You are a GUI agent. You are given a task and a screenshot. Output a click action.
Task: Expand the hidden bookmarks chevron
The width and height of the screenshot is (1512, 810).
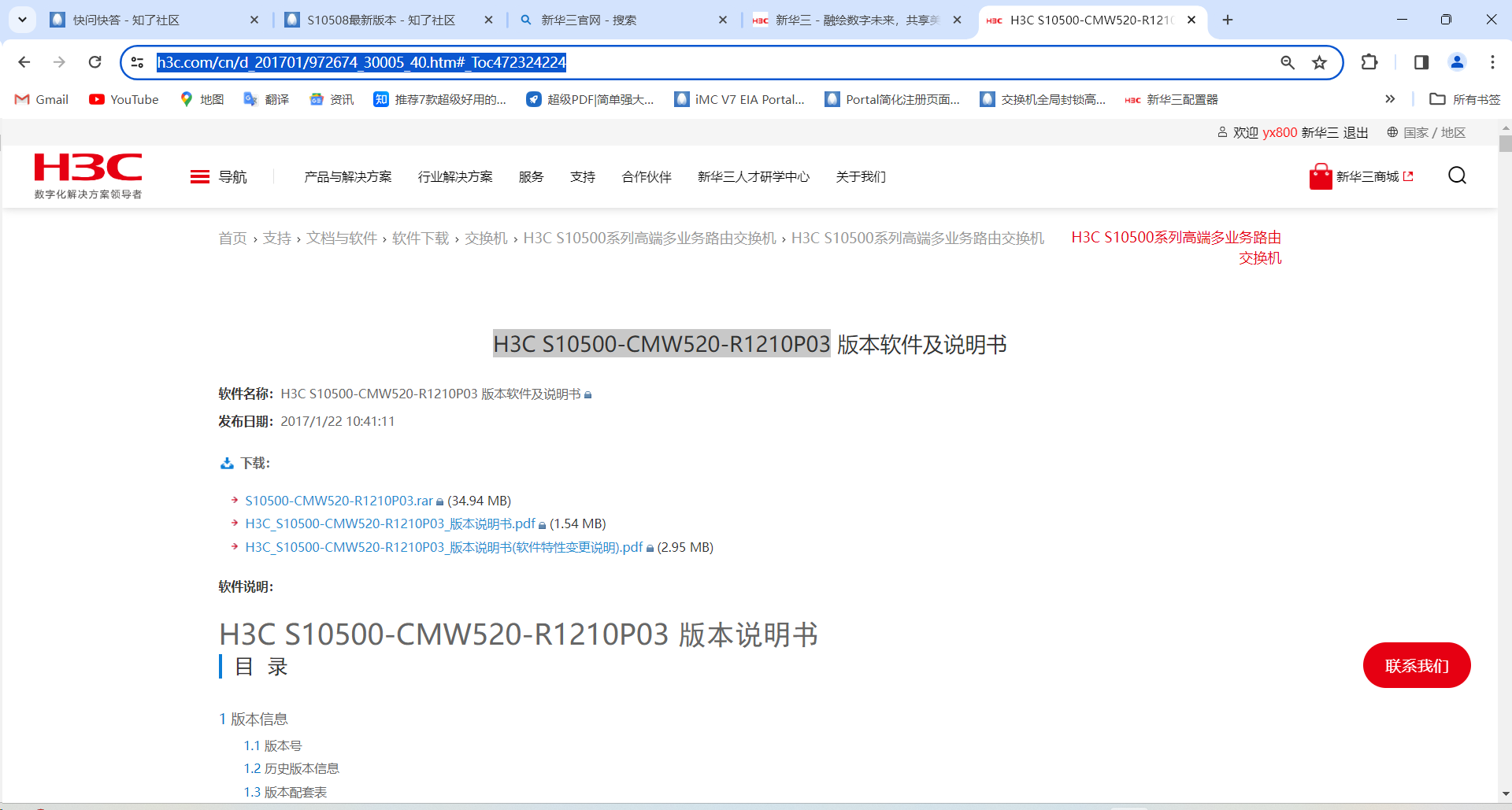coord(1390,99)
